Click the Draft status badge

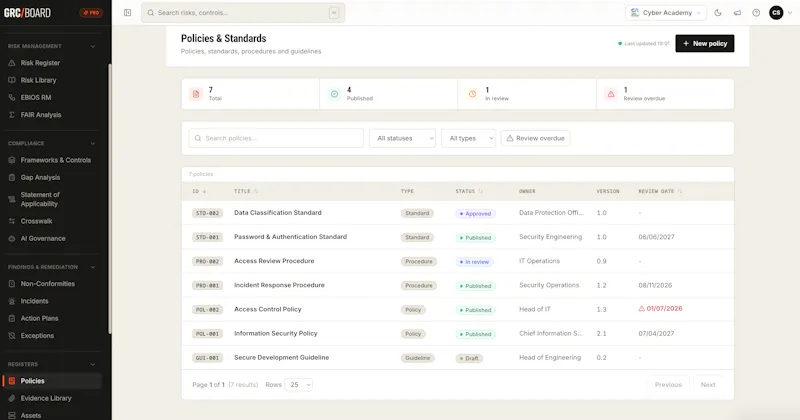pos(469,358)
